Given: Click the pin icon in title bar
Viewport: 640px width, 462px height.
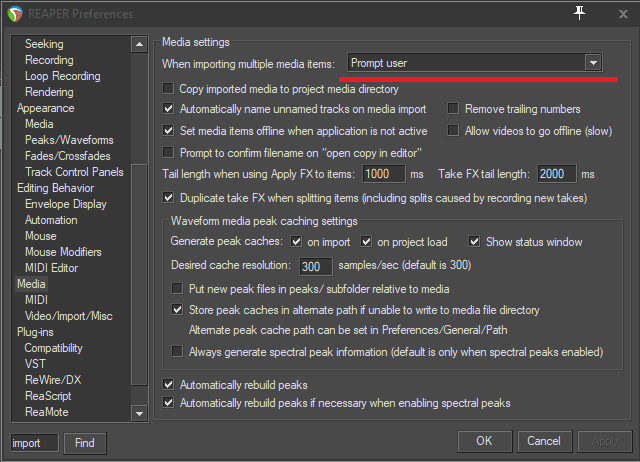Looking at the screenshot, I should point(580,12).
